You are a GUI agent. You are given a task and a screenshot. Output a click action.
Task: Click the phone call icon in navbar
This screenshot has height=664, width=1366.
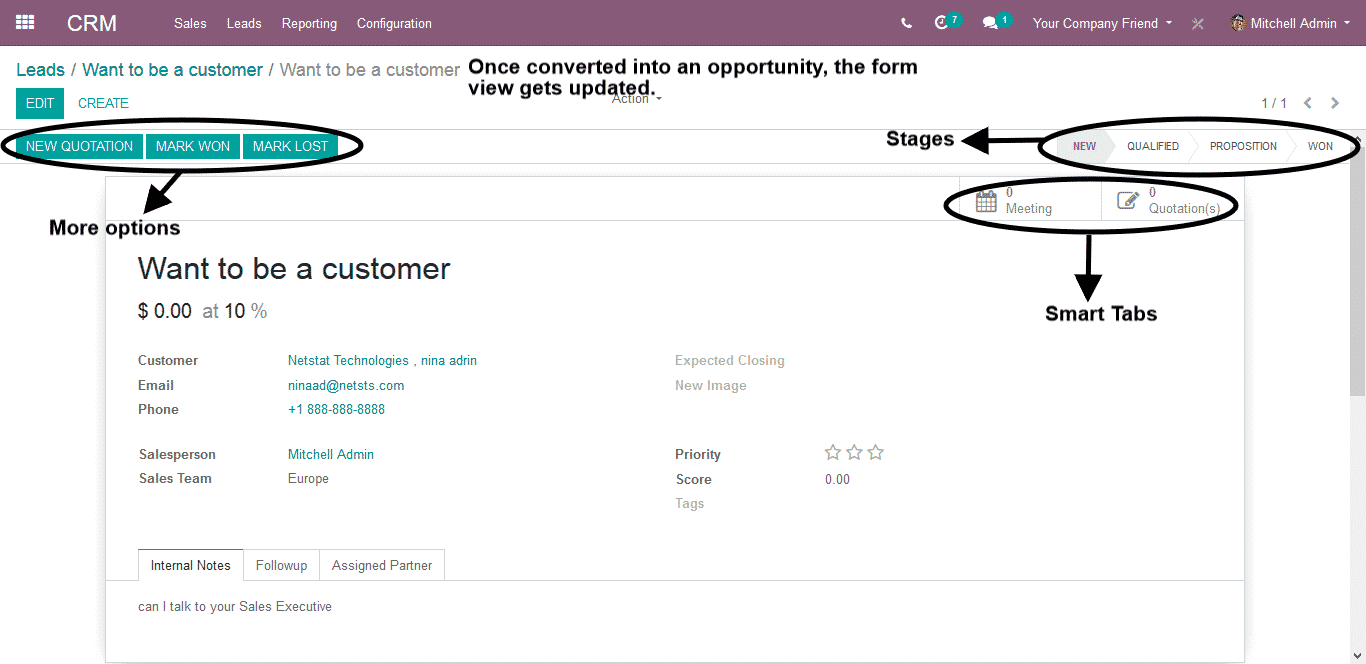906,23
